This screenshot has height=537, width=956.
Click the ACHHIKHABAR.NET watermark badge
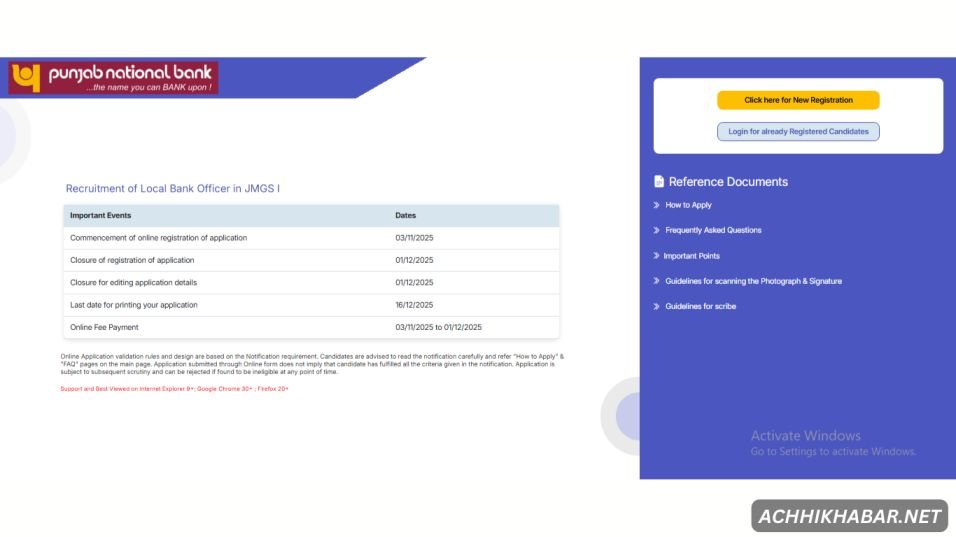849,516
